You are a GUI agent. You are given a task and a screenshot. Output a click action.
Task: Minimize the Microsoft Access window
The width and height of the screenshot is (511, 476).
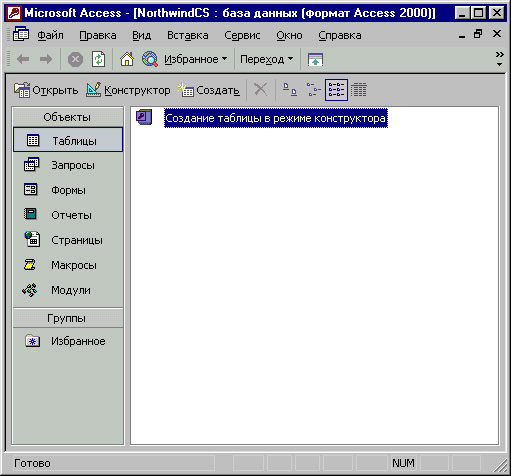tap(462, 13)
